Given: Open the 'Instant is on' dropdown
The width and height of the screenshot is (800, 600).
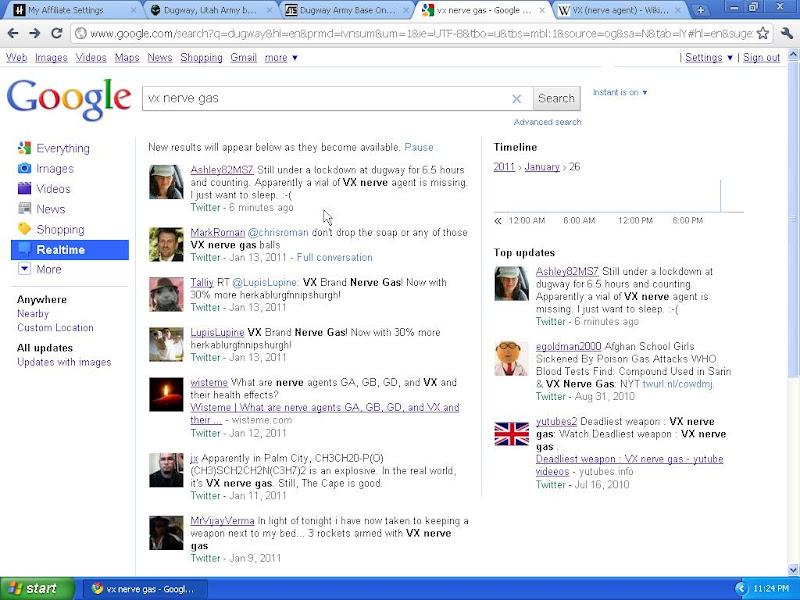Looking at the screenshot, I should [x=620, y=92].
